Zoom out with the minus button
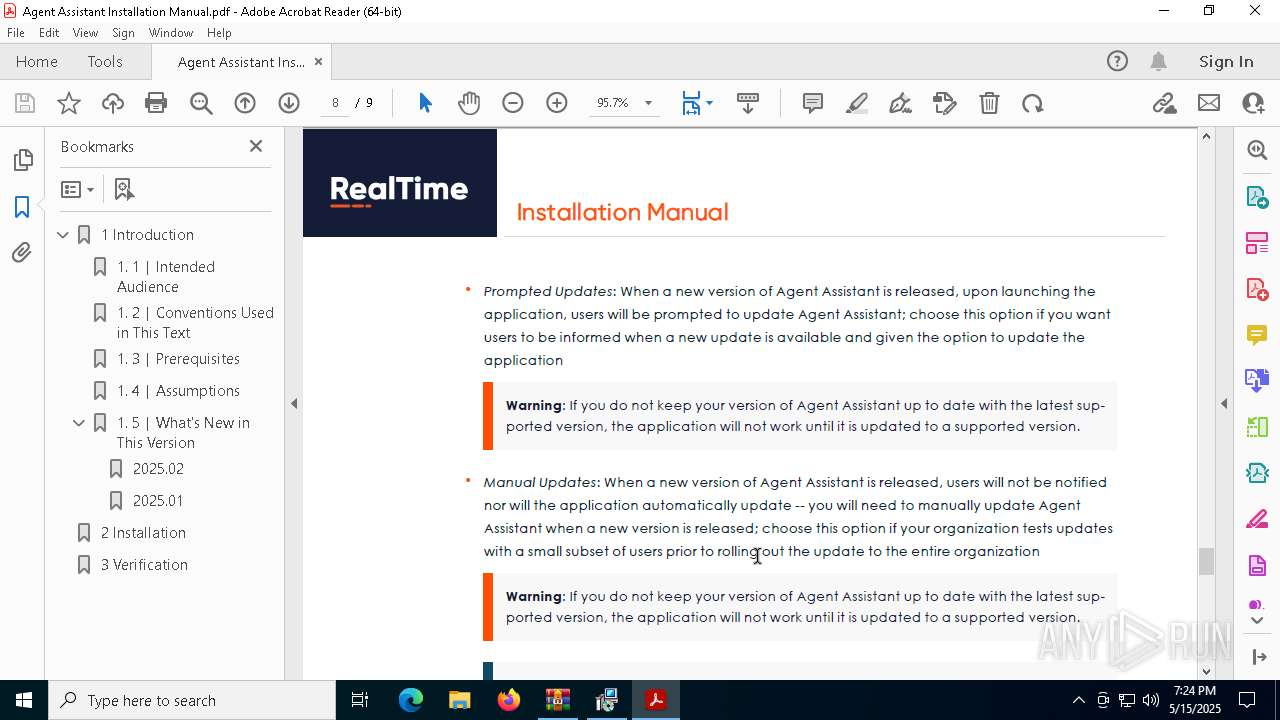The height and width of the screenshot is (720, 1280). click(513, 103)
